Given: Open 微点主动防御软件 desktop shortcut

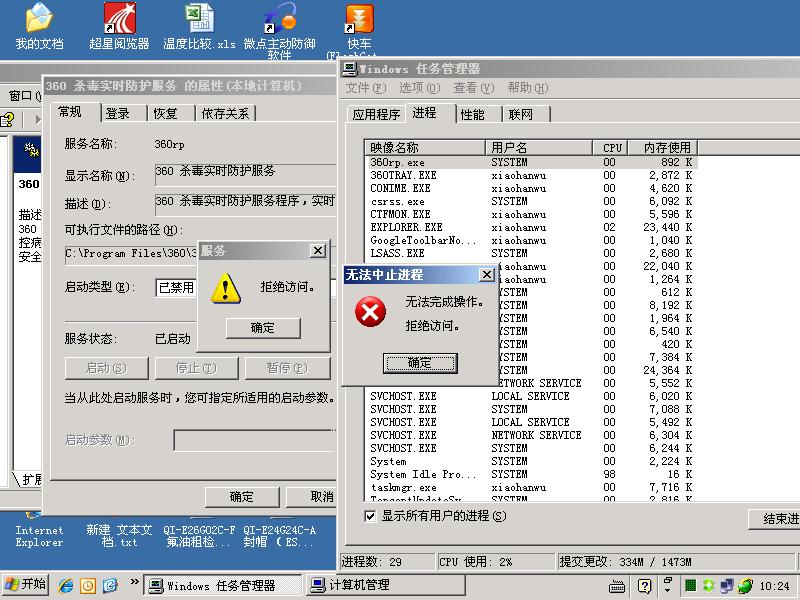Looking at the screenshot, I should click(x=280, y=31).
